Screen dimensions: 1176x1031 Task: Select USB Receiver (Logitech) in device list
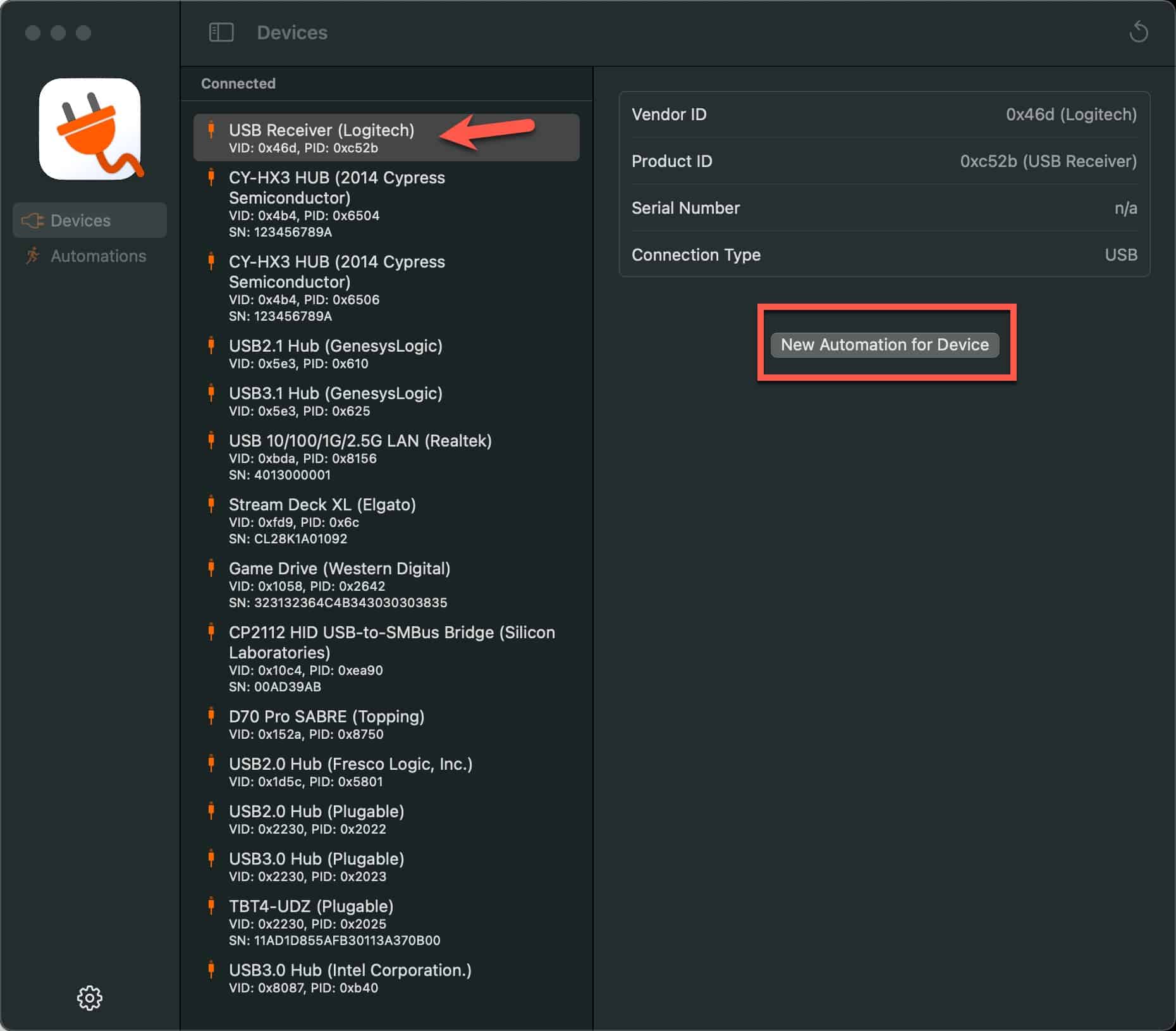[x=386, y=137]
